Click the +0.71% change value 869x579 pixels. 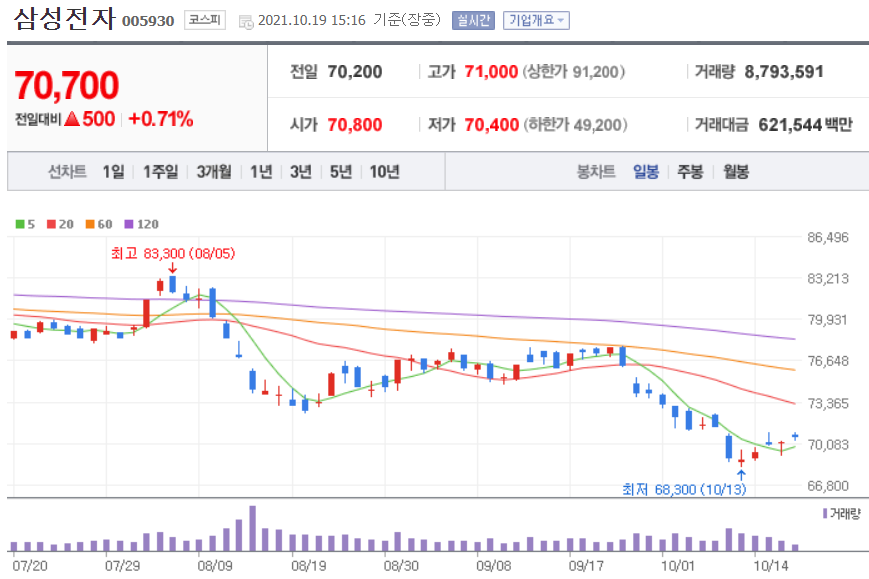(161, 119)
